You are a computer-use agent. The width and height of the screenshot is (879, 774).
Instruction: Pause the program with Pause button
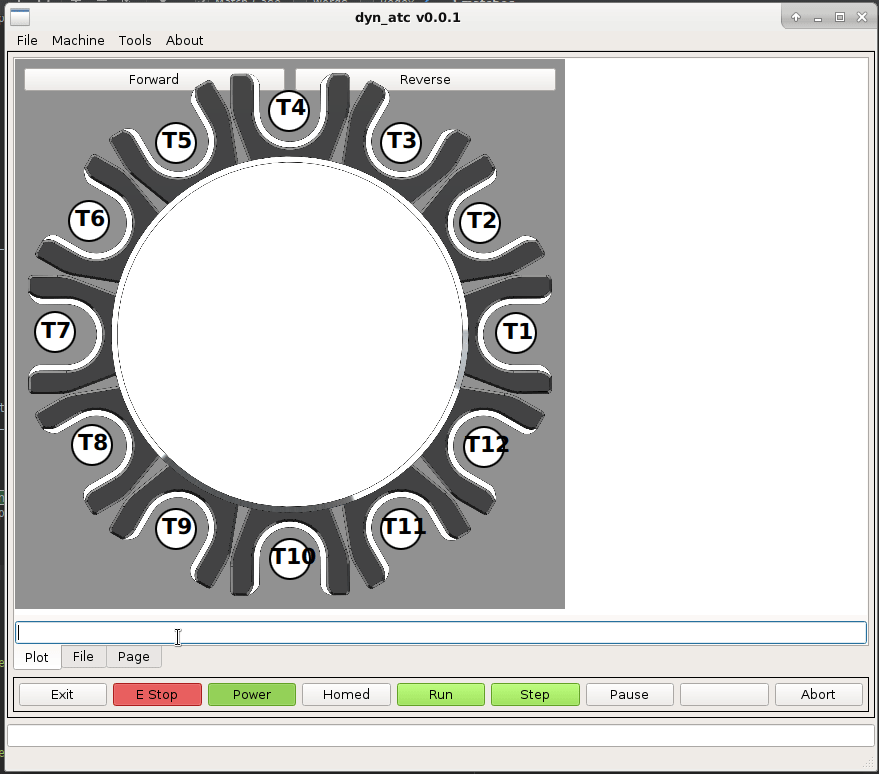pos(630,694)
